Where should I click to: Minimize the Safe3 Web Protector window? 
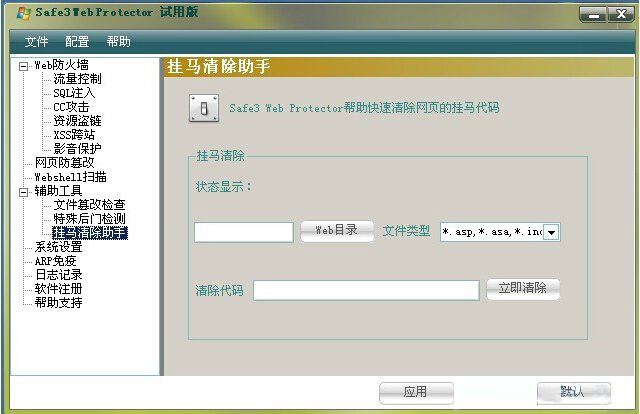tap(593, 15)
